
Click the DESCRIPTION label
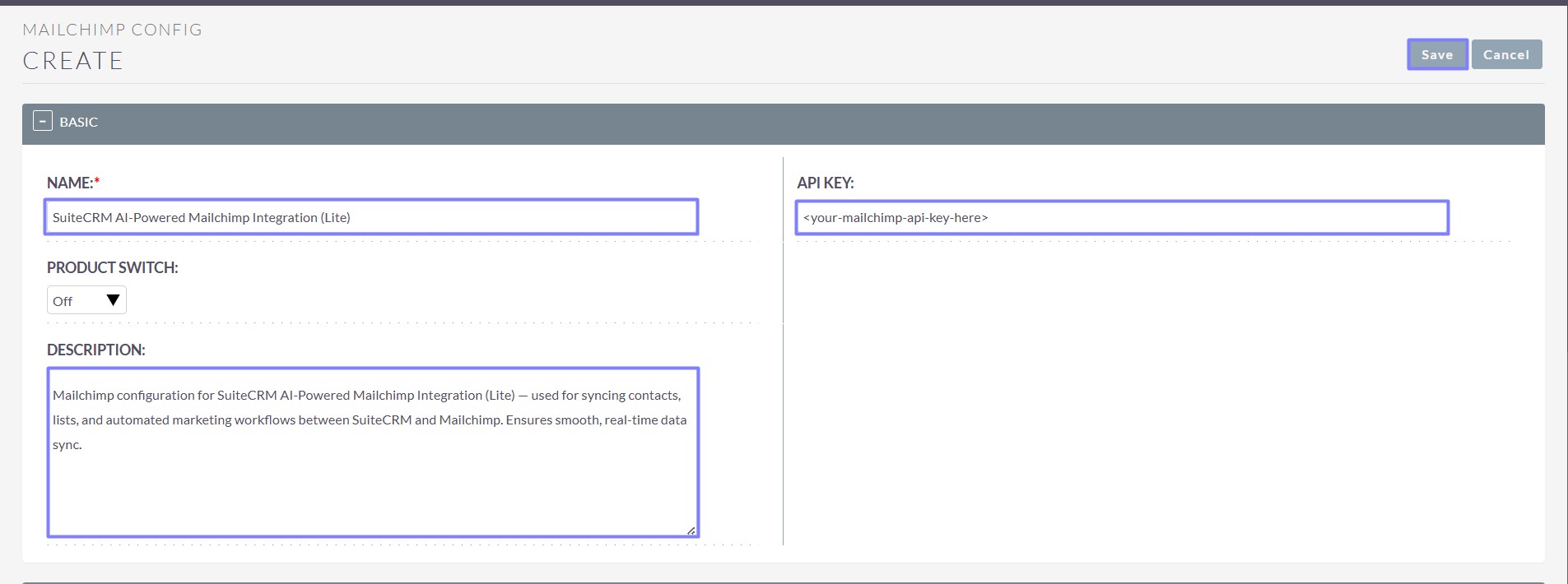(x=95, y=350)
